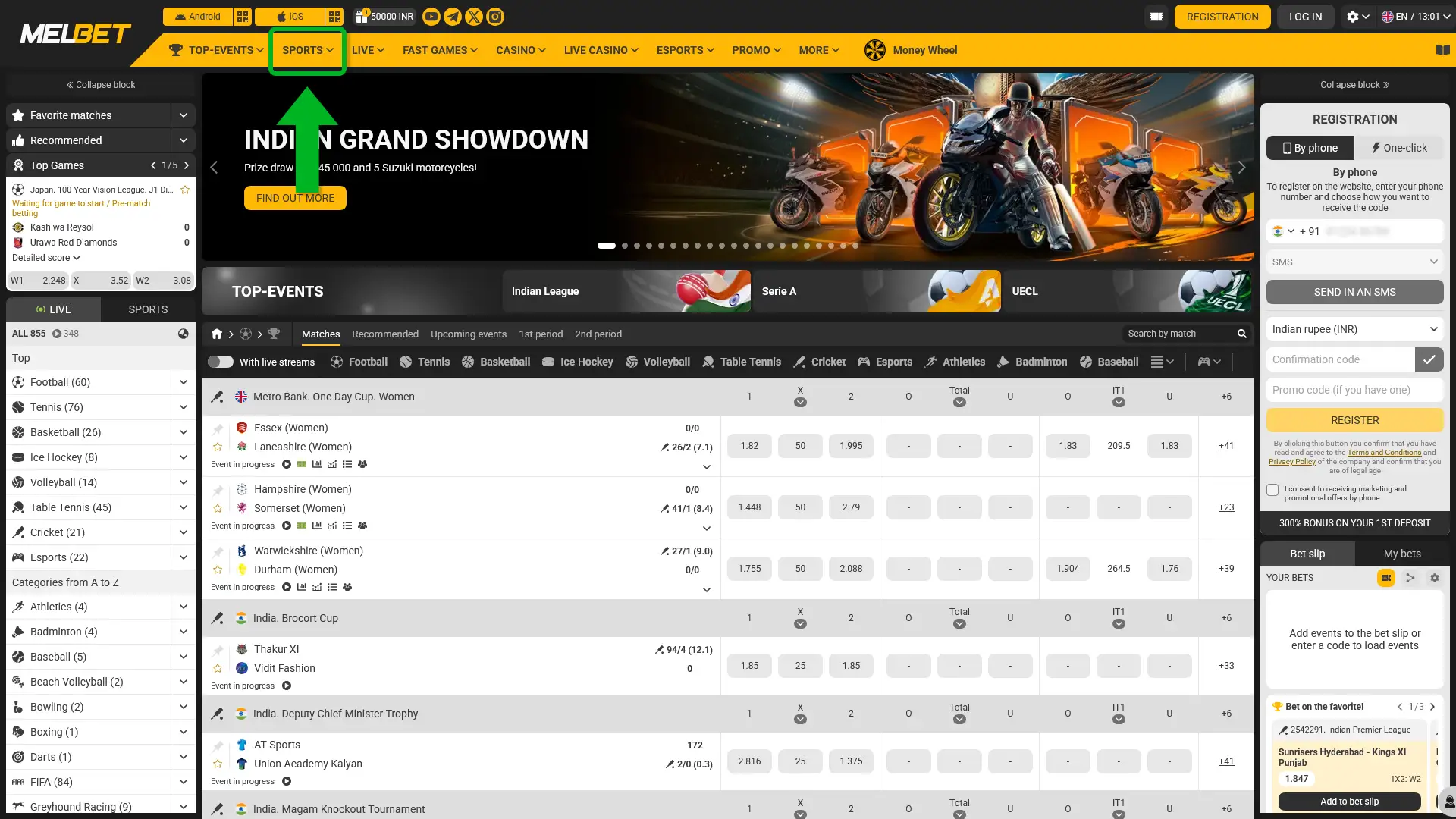This screenshot has height=819, width=1456.
Task: Toggle the With live streams switch
Action: (221, 362)
